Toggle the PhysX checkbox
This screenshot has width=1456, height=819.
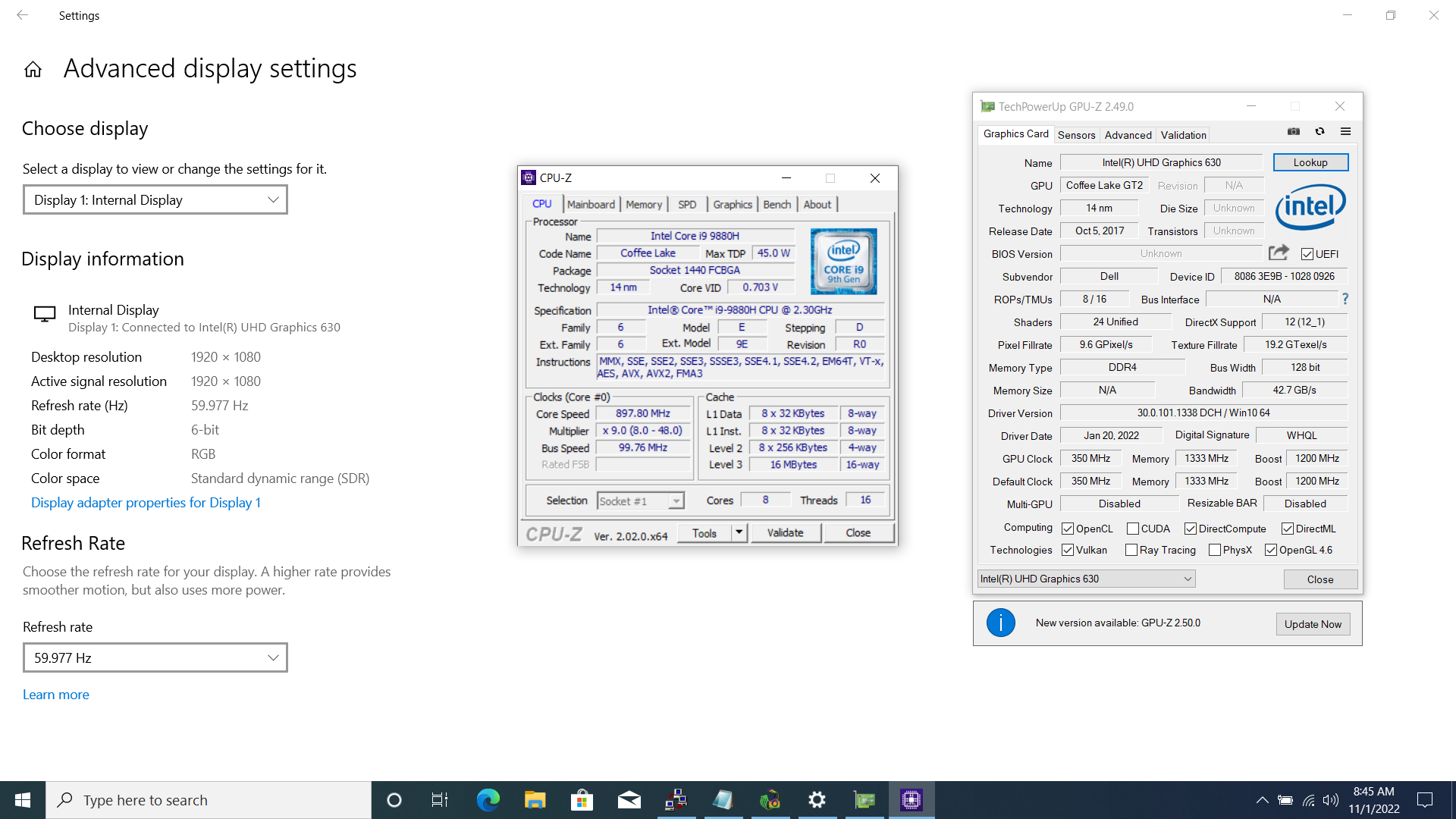tap(1215, 550)
